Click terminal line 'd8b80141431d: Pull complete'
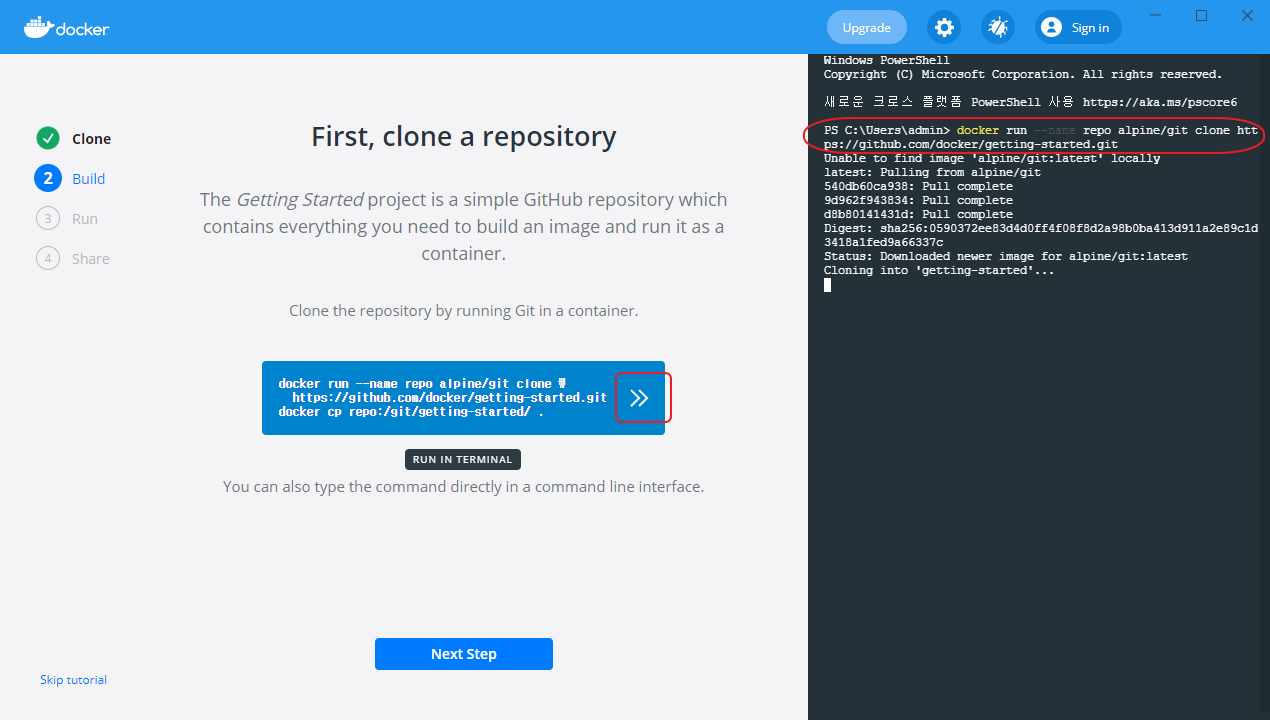The width and height of the screenshot is (1270, 720). click(918, 215)
